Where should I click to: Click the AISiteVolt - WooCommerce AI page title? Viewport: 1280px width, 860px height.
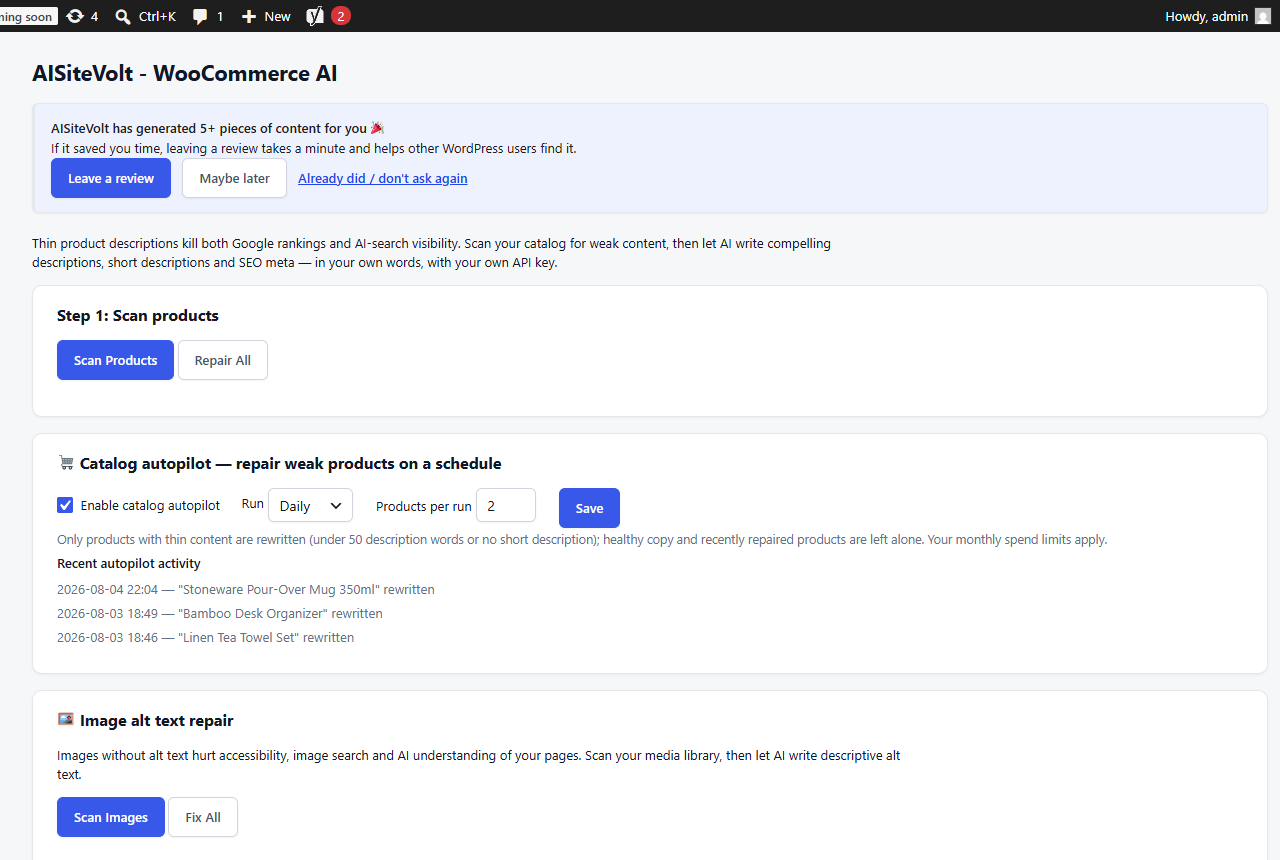pos(185,73)
